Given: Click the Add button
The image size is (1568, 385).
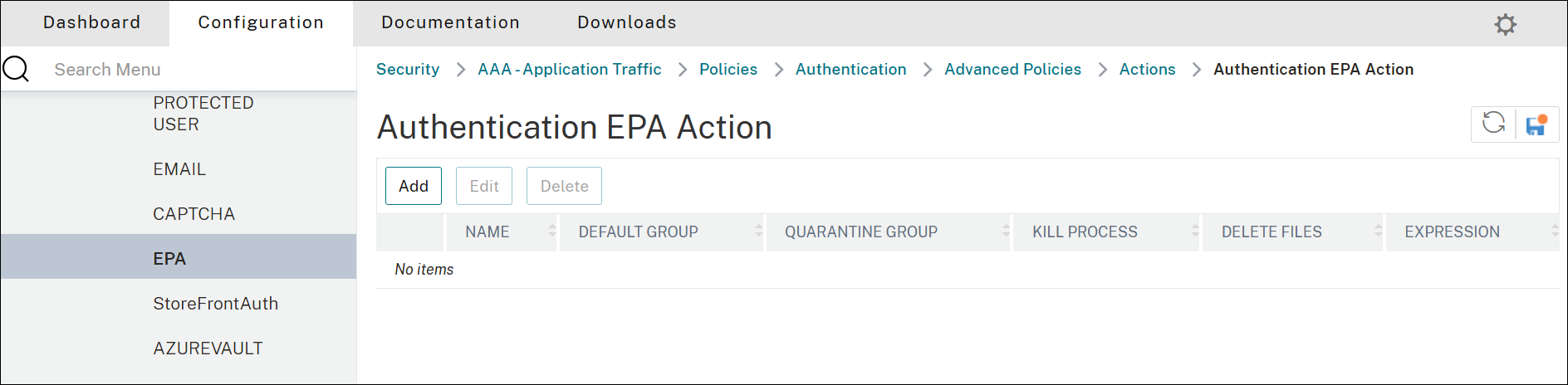Looking at the screenshot, I should 414,186.
